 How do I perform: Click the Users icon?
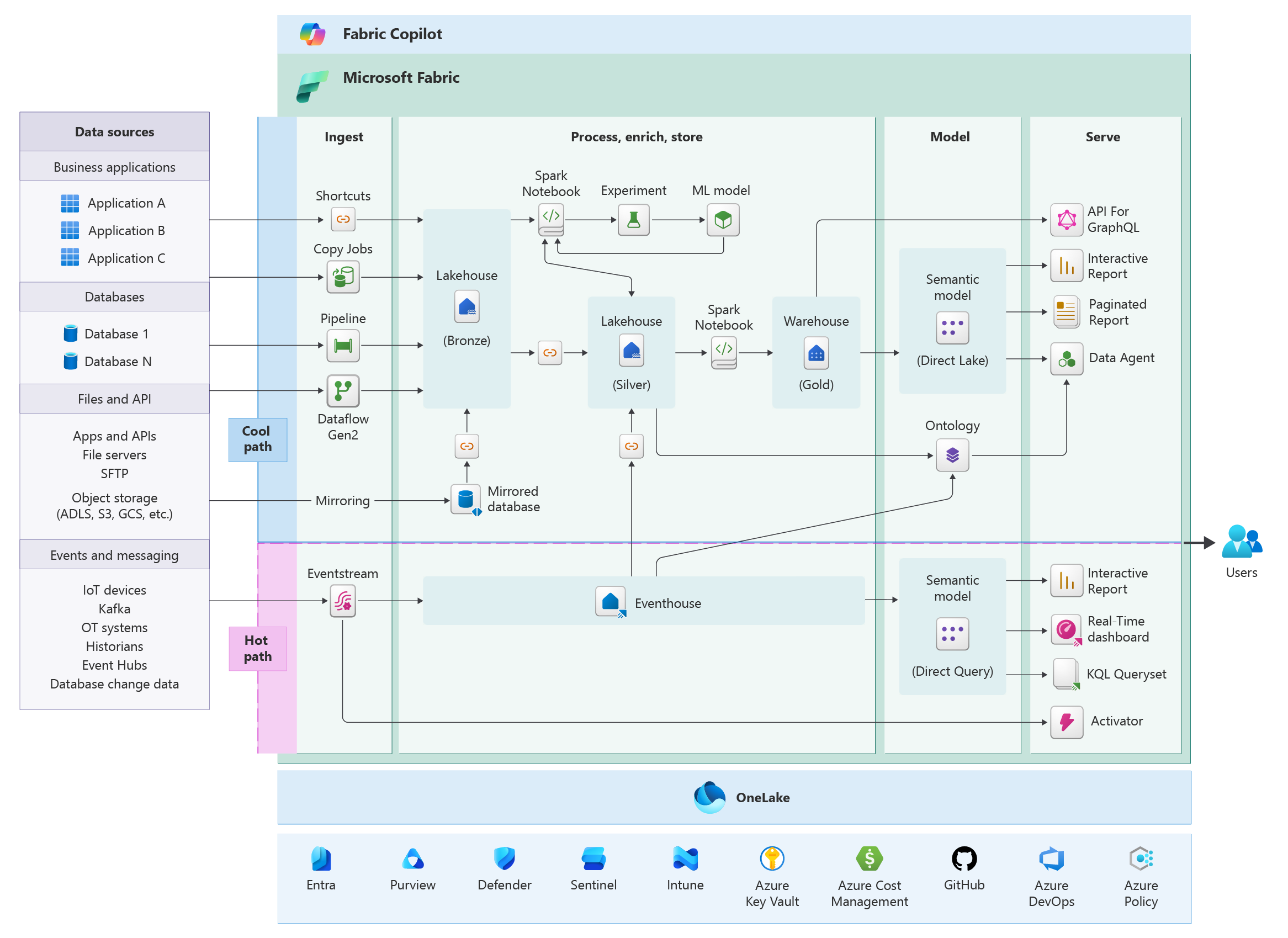tap(1242, 542)
